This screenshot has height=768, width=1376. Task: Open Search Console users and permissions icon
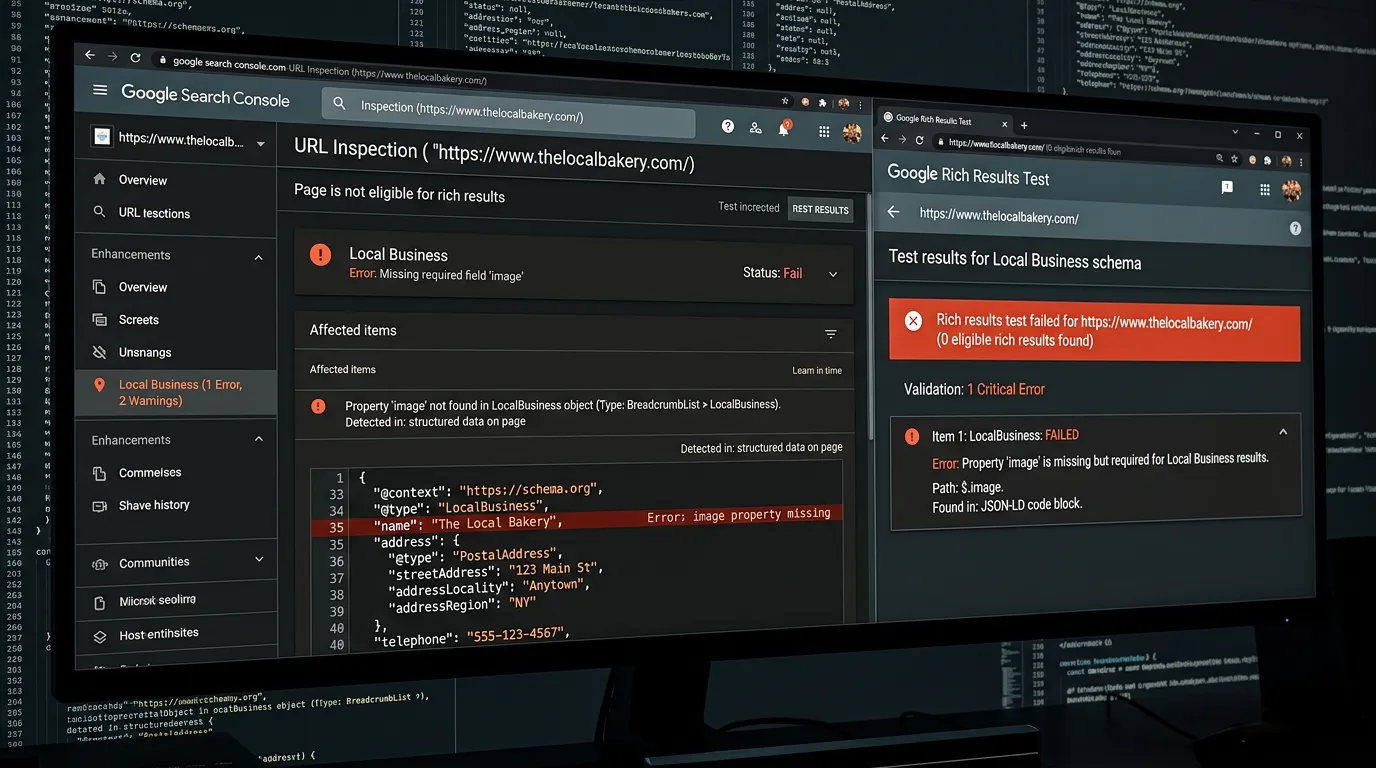click(756, 128)
